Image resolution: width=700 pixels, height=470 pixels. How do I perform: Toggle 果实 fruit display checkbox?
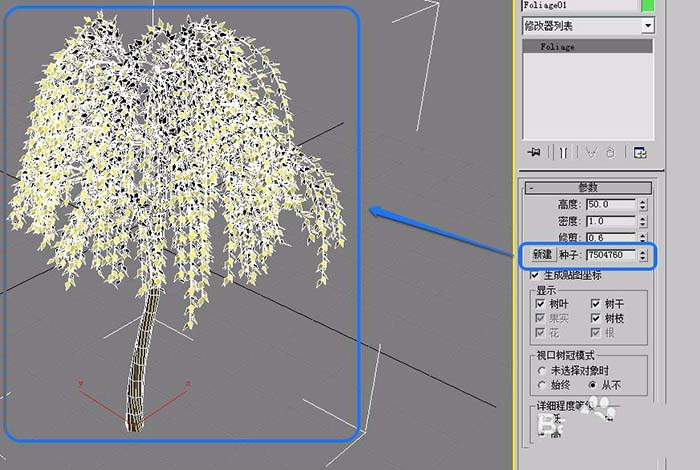tap(540, 318)
